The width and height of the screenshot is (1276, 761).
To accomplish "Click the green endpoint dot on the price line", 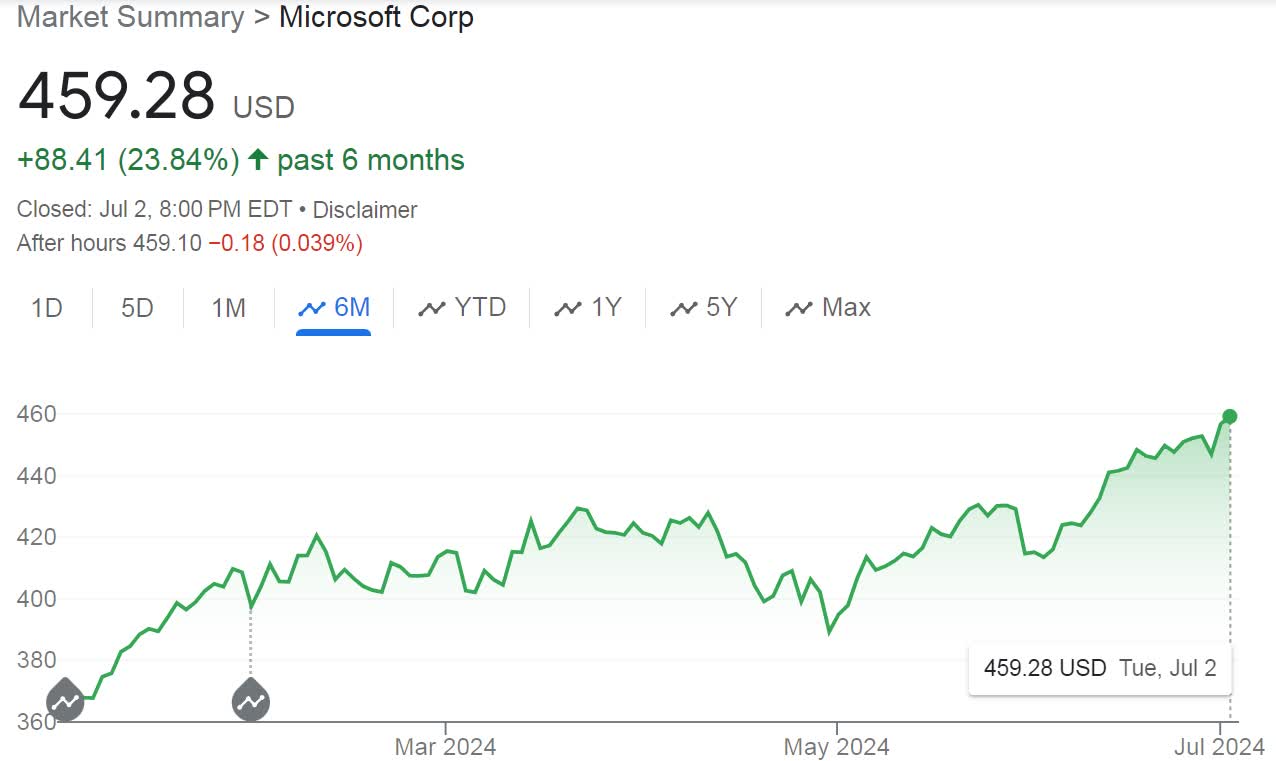I will 1230,416.
